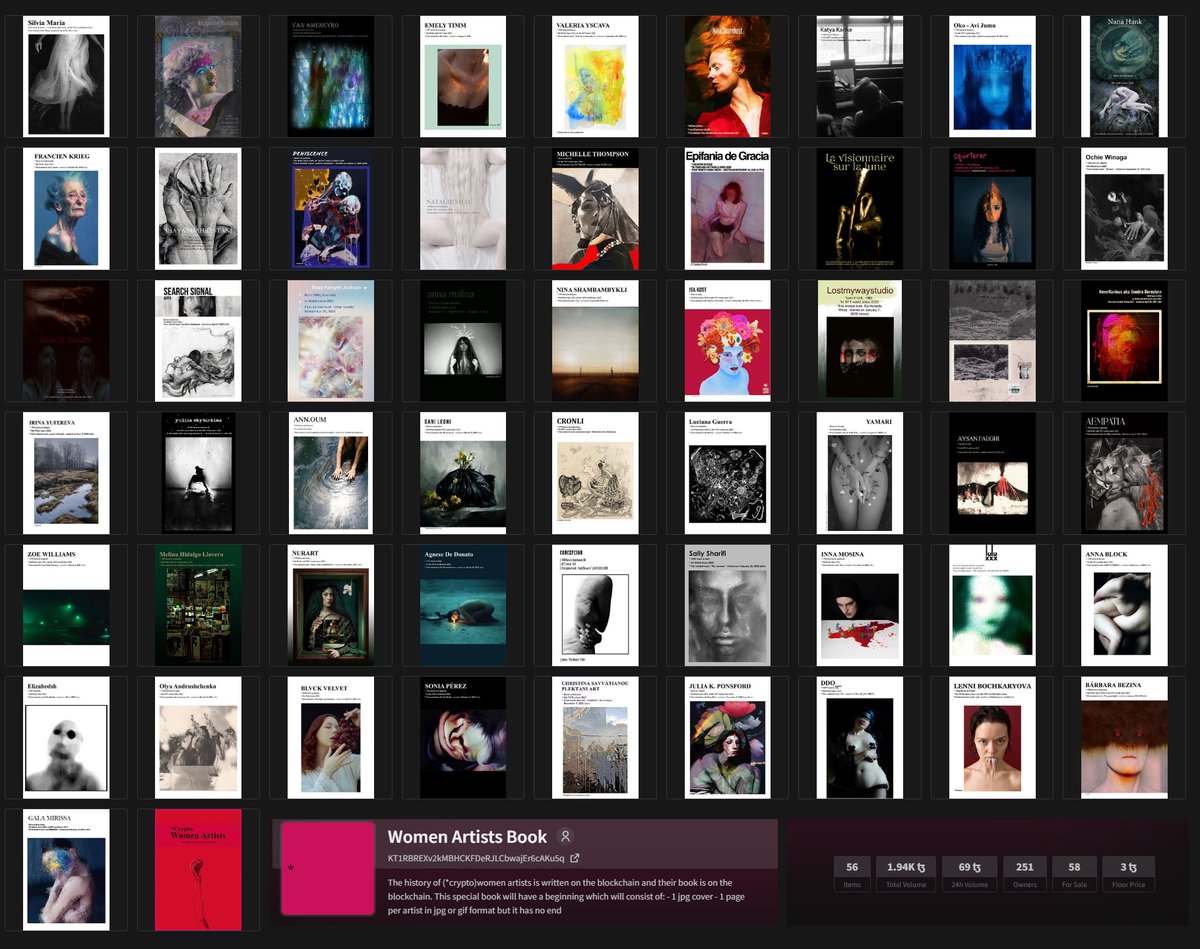Open the DDO artwork page
Screen dimensions: 1200x949
pos(860,737)
